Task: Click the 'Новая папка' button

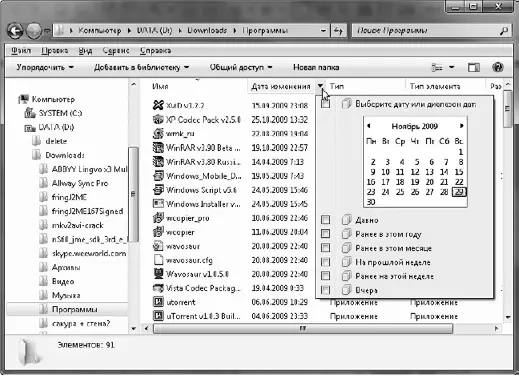Action: [316, 67]
